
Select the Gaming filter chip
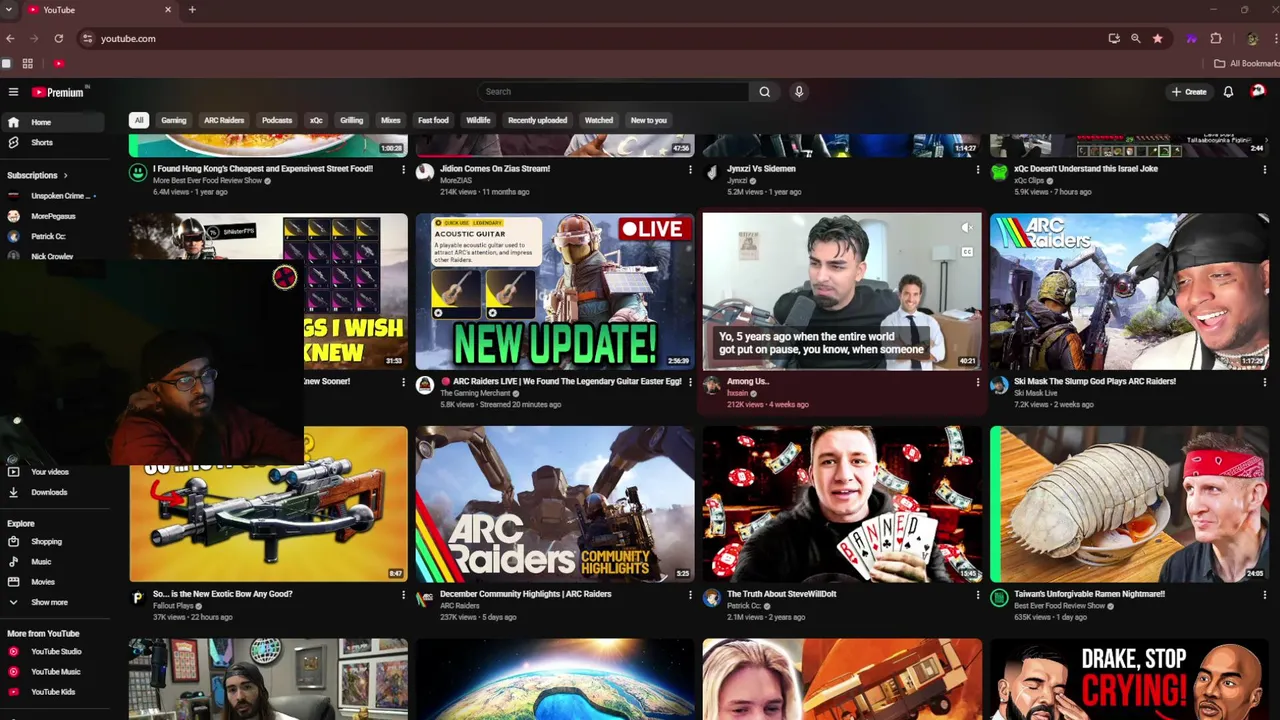tap(174, 120)
